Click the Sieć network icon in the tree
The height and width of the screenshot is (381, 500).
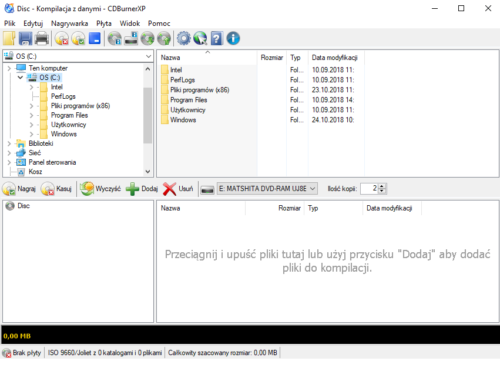21,153
